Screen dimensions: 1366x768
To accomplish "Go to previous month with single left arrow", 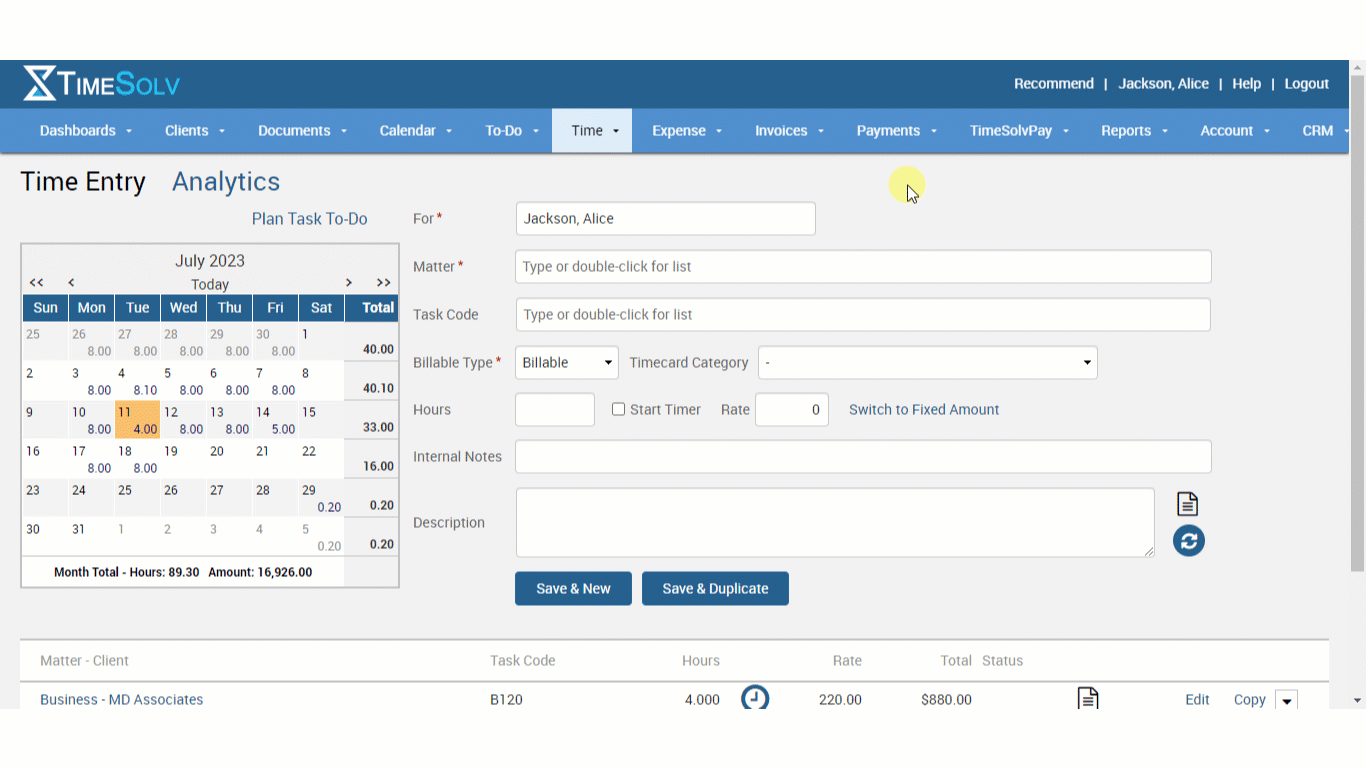I will click(71, 283).
